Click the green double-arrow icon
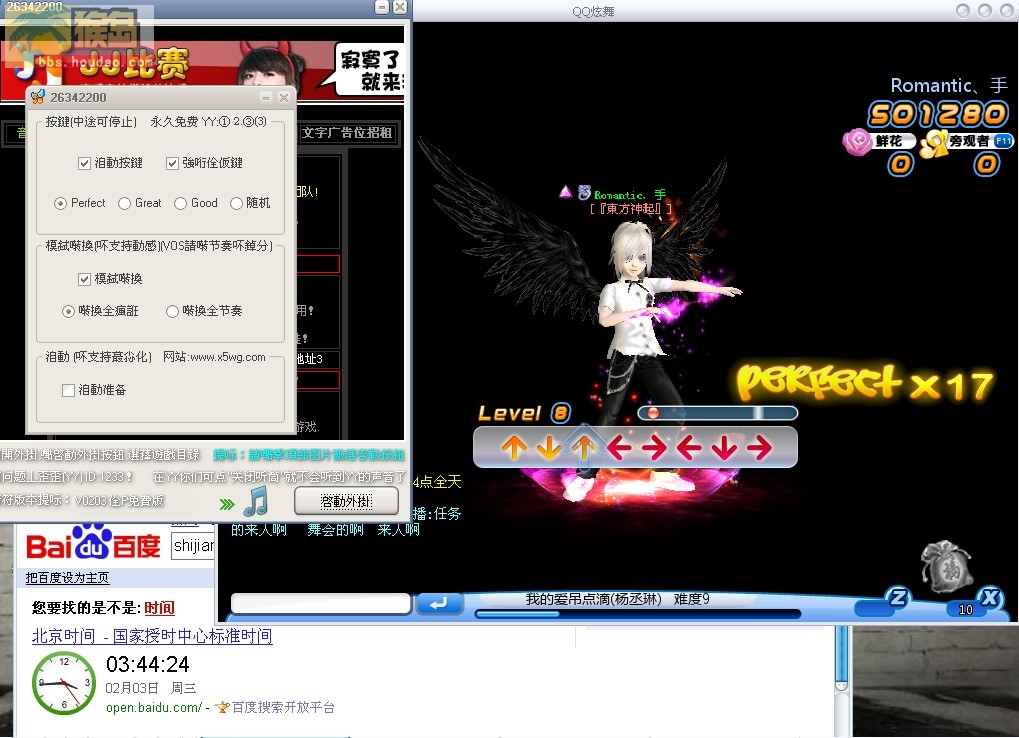1019x738 pixels. tap(227, 504)
